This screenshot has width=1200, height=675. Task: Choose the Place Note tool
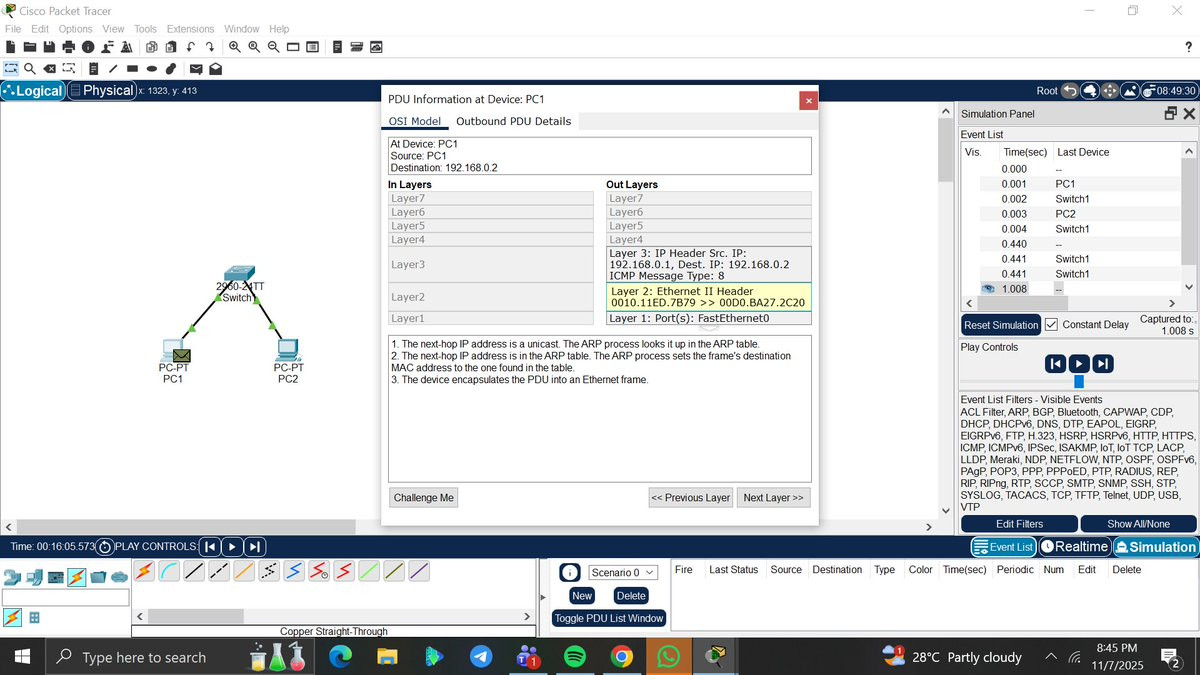(93, 69)
